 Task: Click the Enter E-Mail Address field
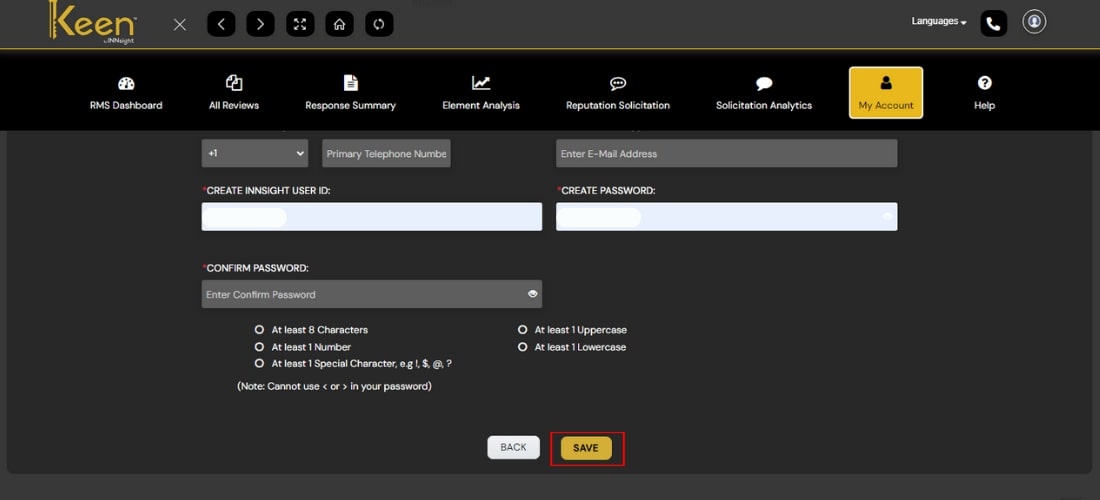tap(726, 154)
